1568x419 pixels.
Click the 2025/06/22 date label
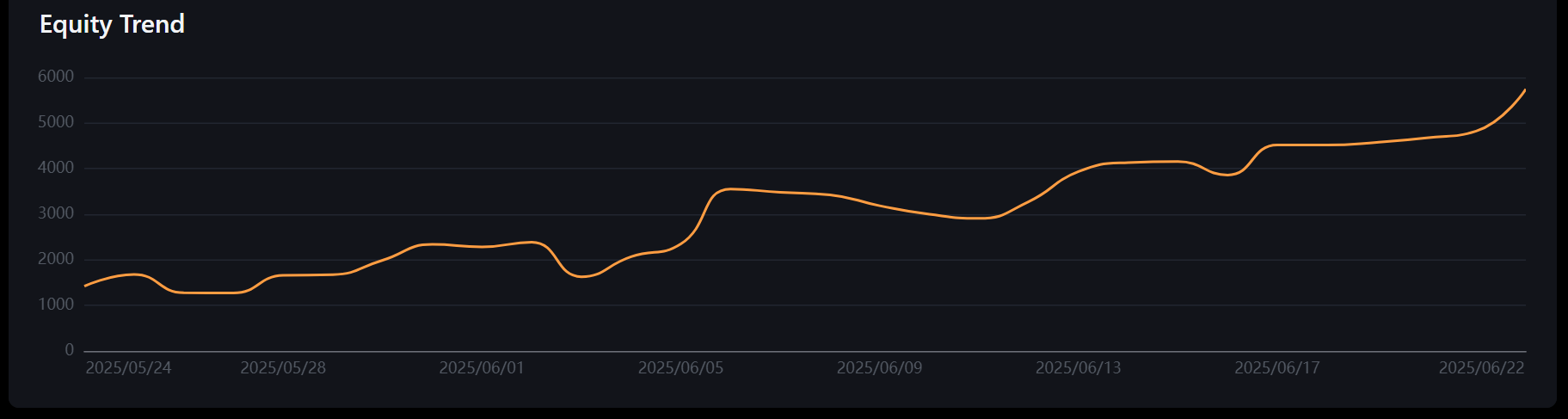[1482, 368]
